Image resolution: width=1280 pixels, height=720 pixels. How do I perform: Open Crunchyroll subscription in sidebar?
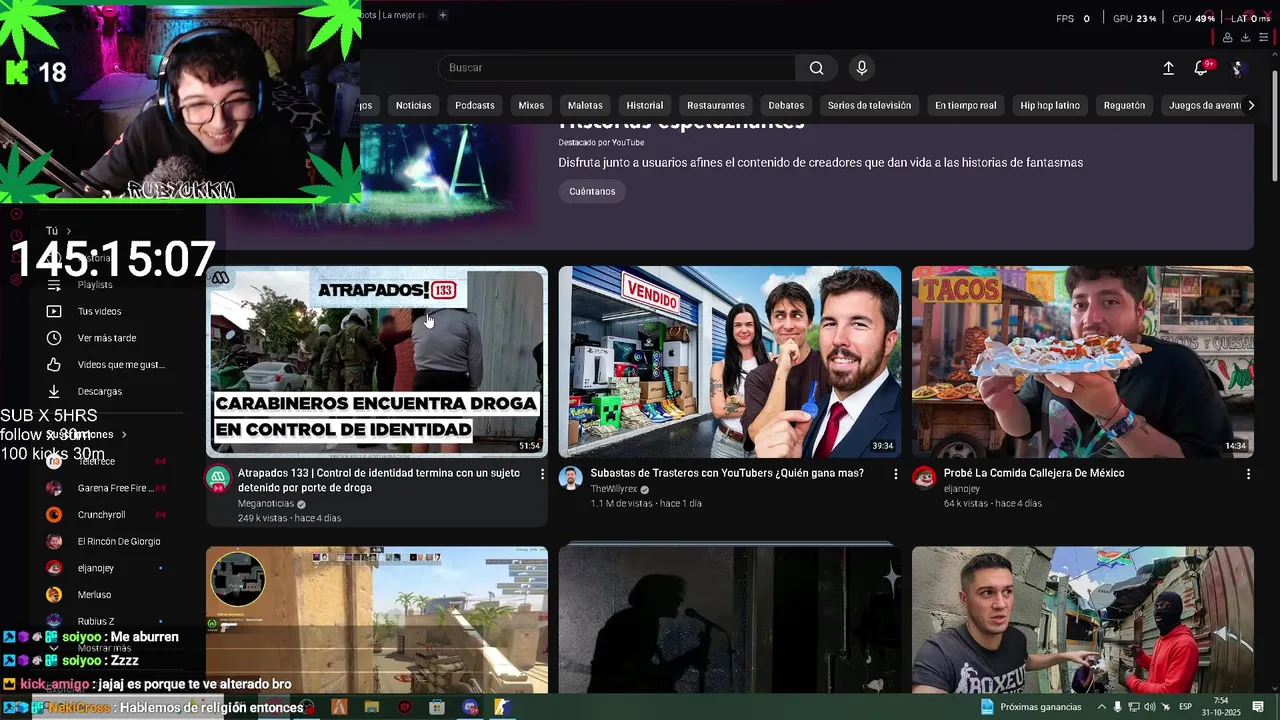click(101, 515)
